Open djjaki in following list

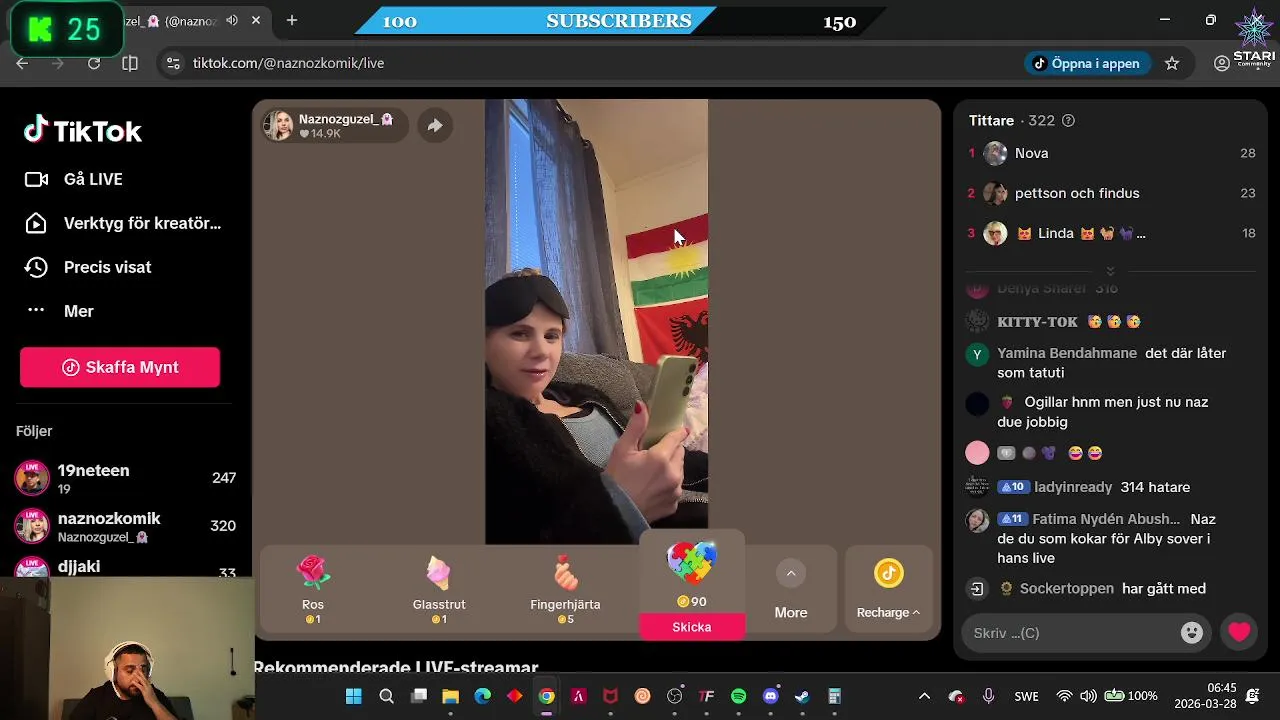[126, 568]
